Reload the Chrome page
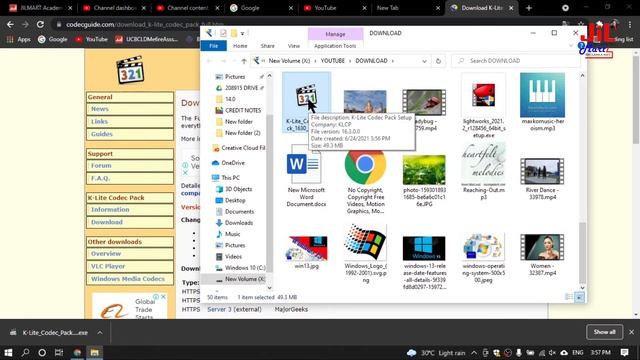 [40, 24]
